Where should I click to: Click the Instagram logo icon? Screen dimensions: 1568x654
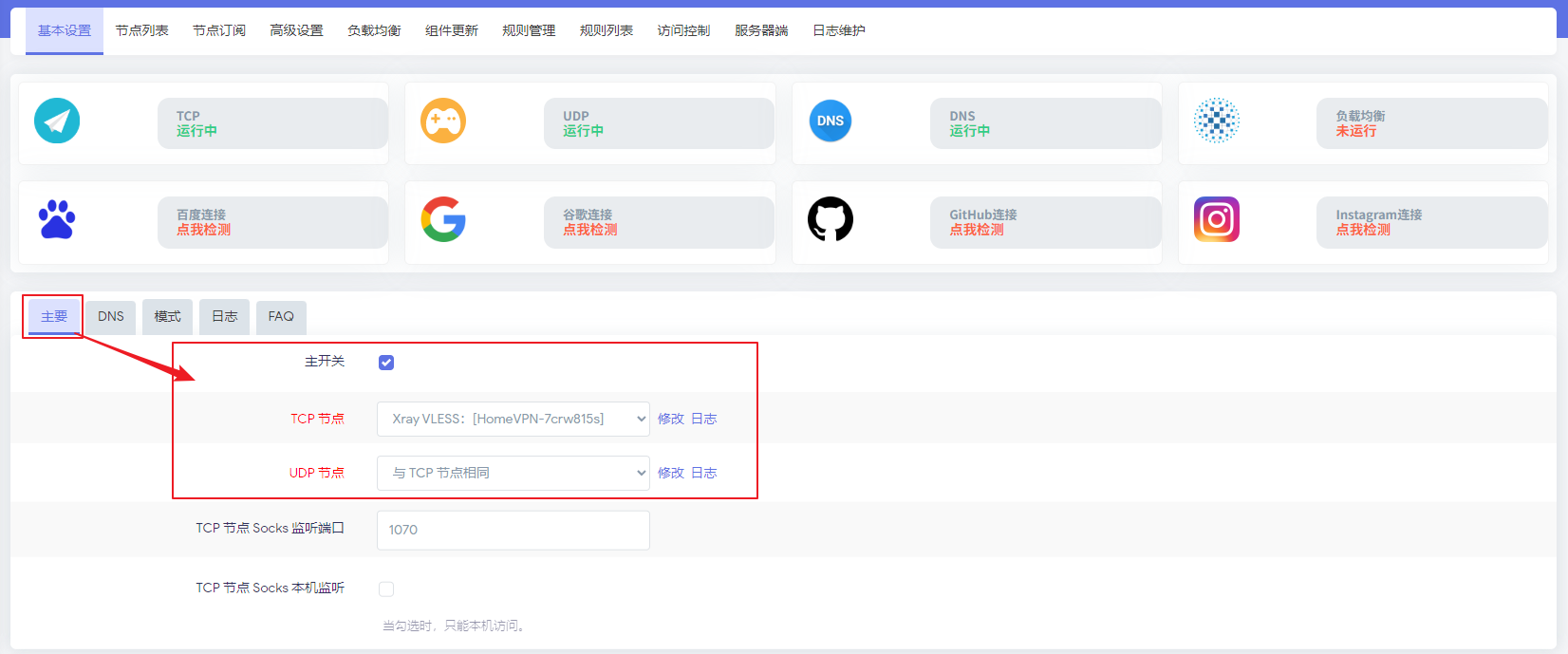tap(1216, 220)
